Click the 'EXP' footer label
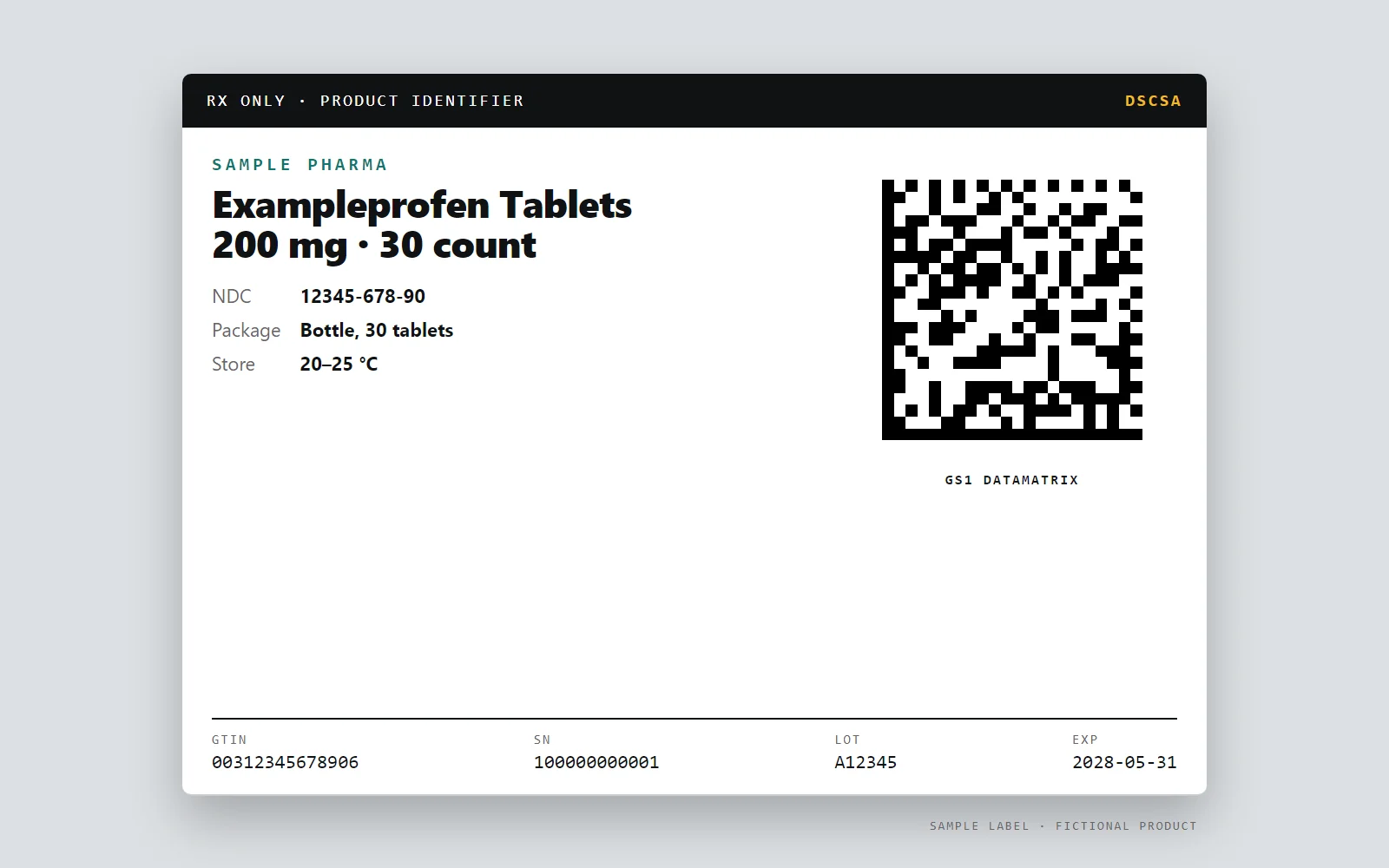The height and width of the screenshot is (868, 1389). click(1085, 740)
